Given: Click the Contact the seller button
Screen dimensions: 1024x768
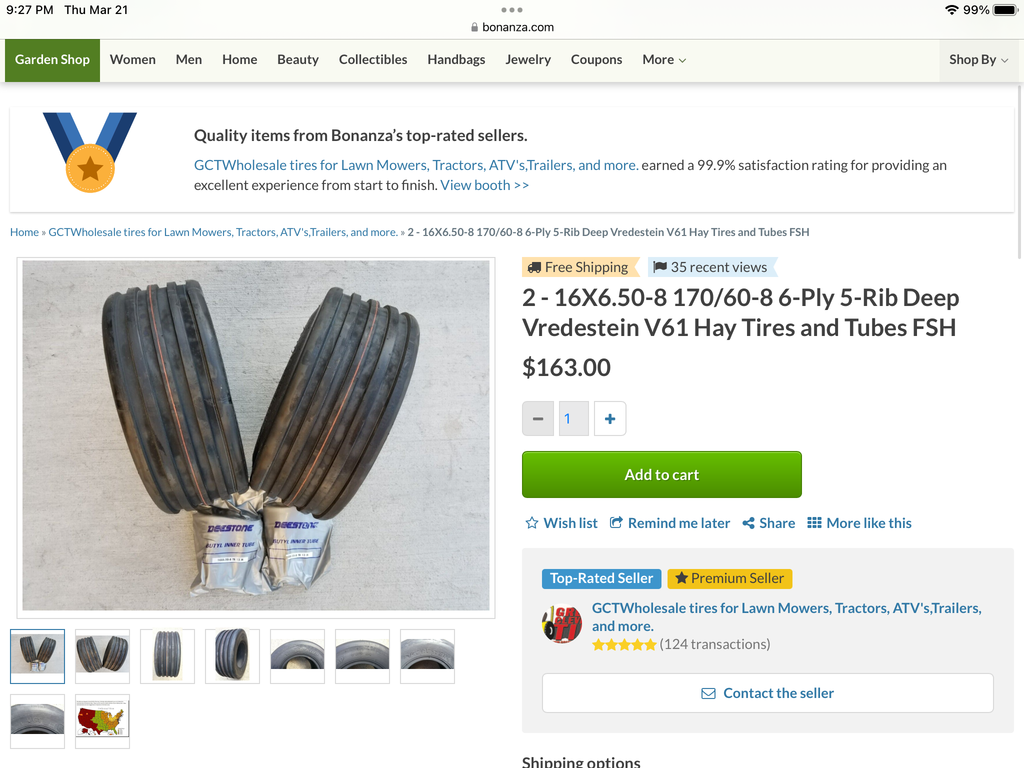Looking at the screenshot, I should point(768,693).
